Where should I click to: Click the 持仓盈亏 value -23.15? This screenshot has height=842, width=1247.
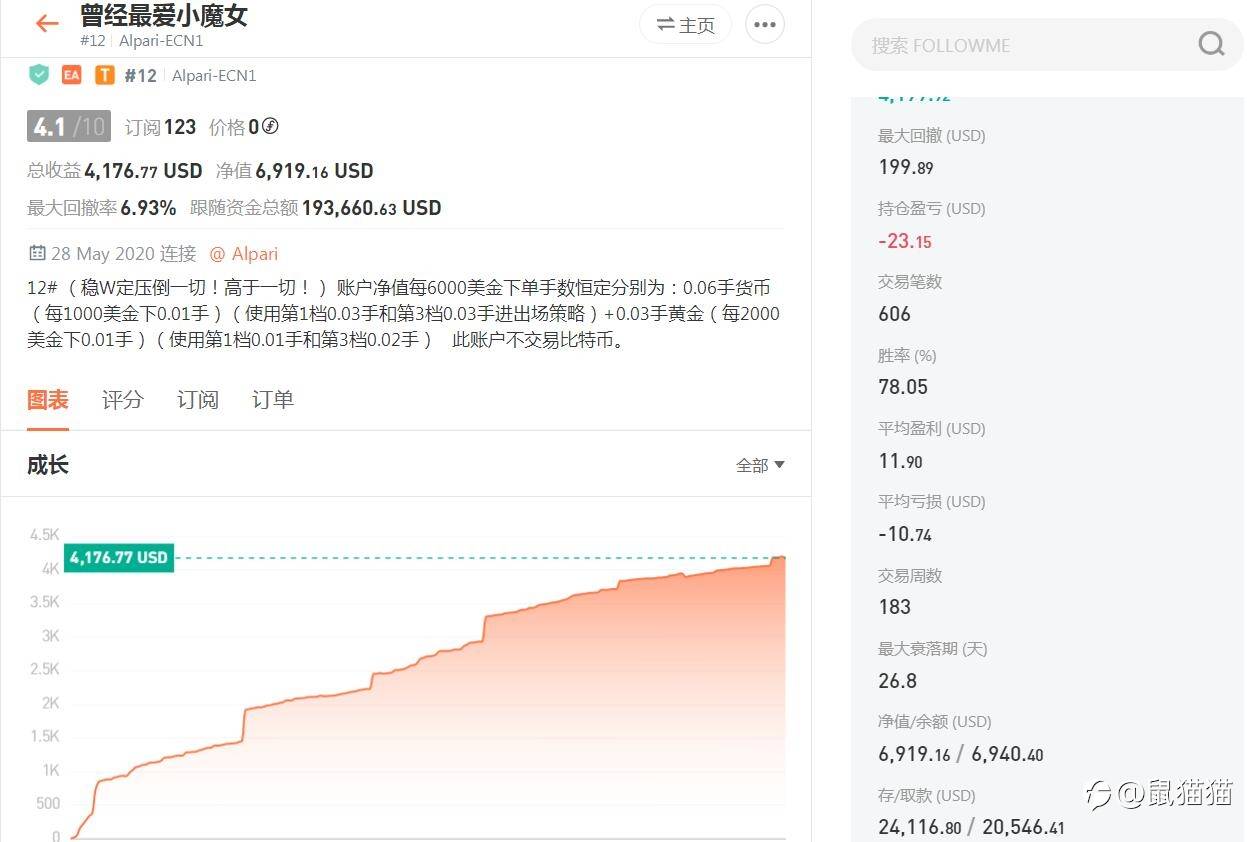pyautogui.click(x=904, y=241)
